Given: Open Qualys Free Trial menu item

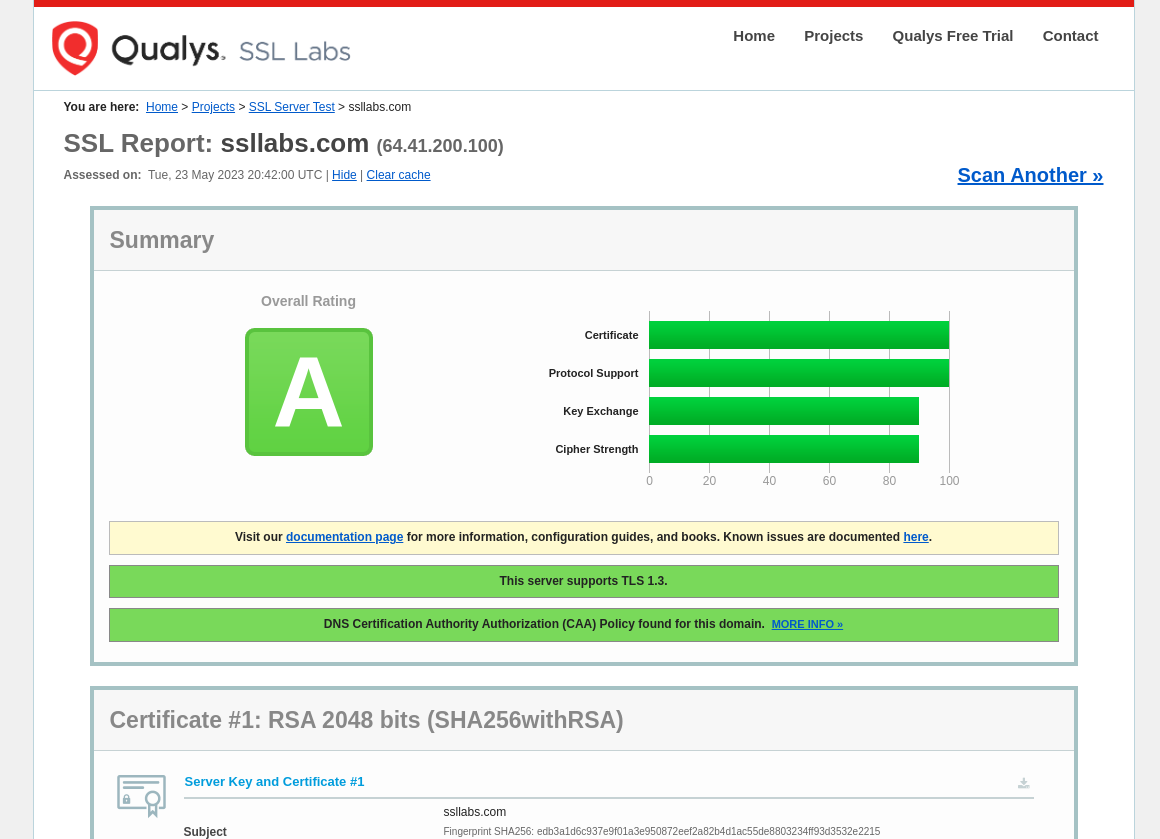Looking at the screenshot, I should point(952,36).
